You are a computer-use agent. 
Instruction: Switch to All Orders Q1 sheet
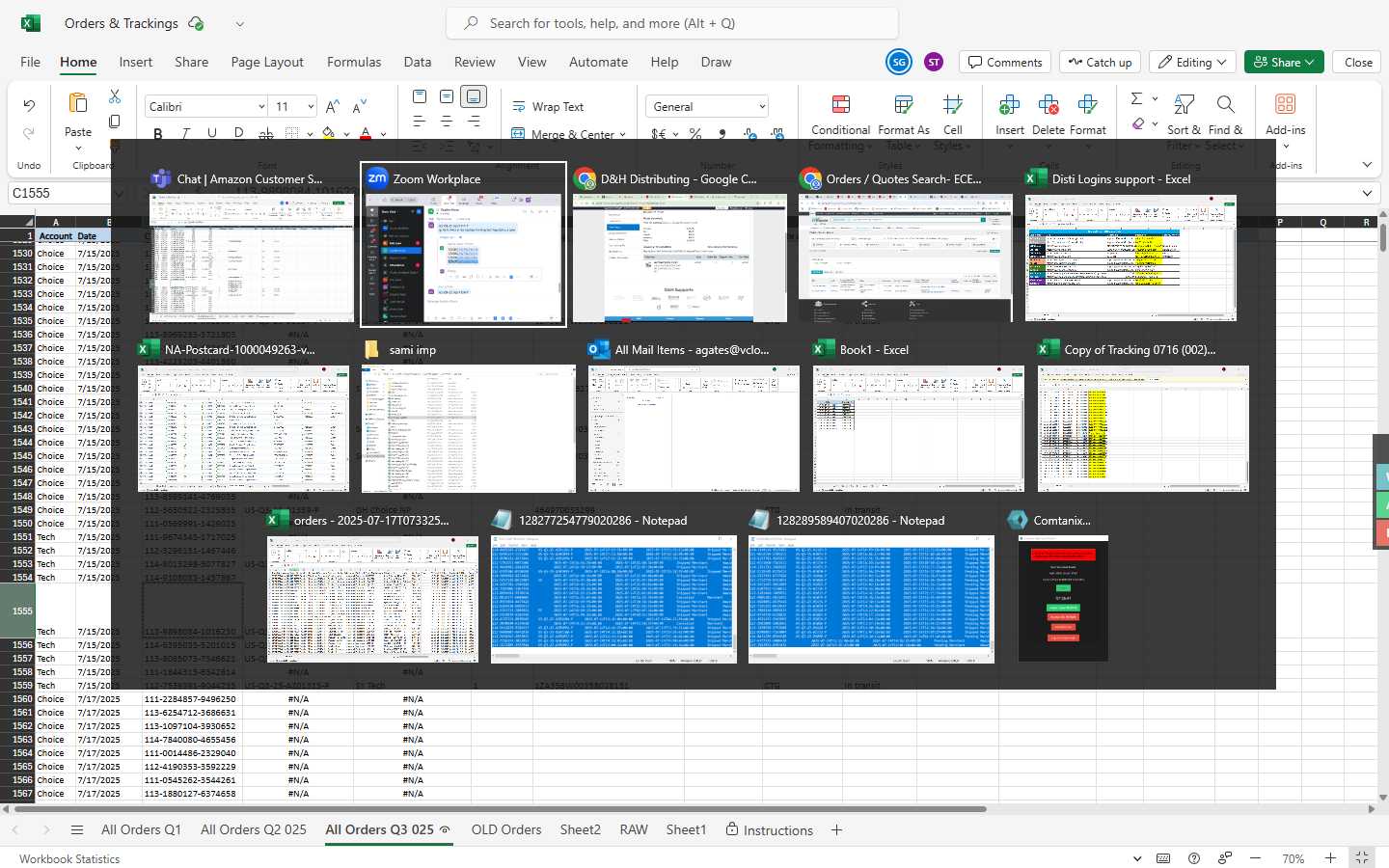pyautogui.click(x=141, y=830)
